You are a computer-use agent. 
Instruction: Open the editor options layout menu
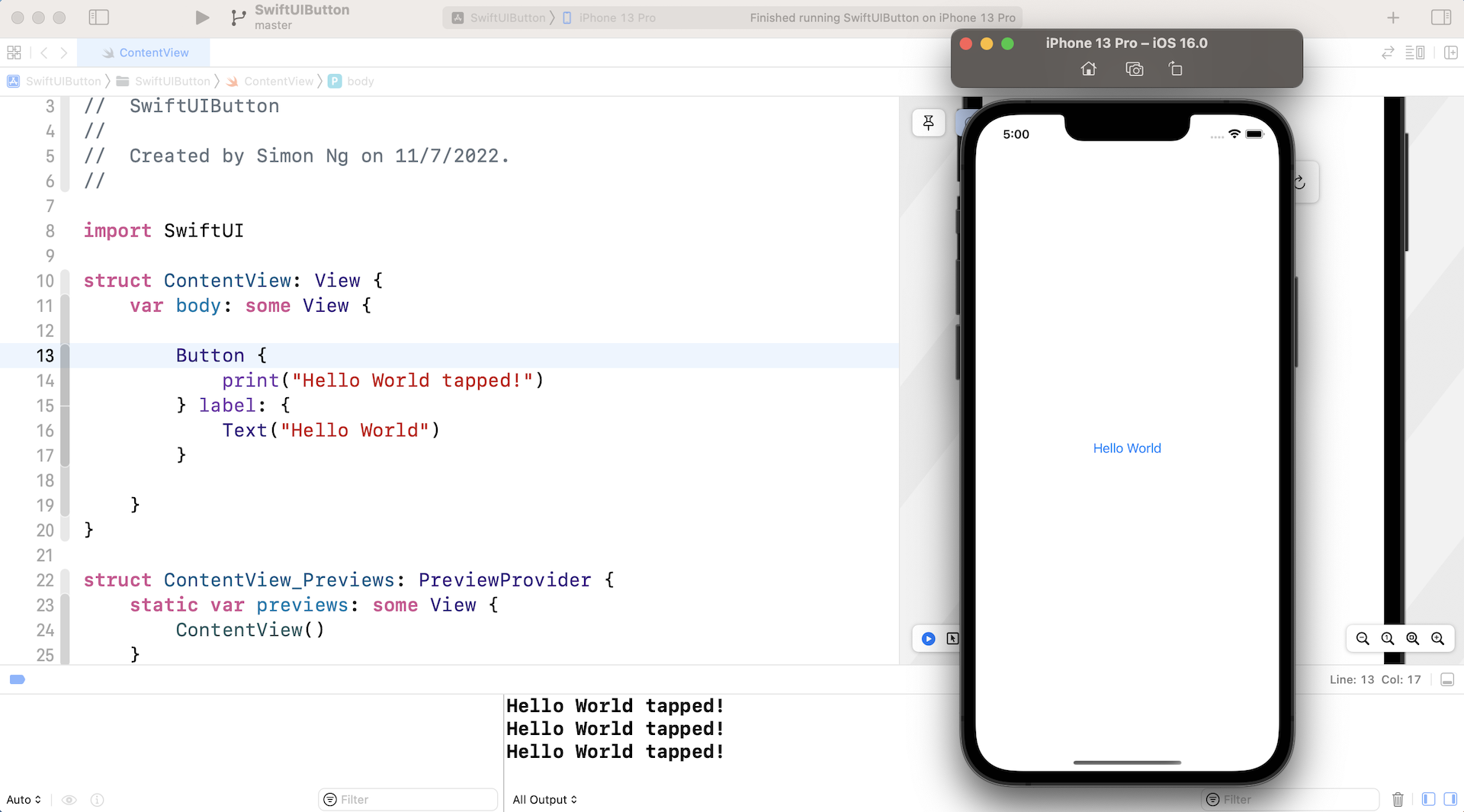tap(1415, 53)
